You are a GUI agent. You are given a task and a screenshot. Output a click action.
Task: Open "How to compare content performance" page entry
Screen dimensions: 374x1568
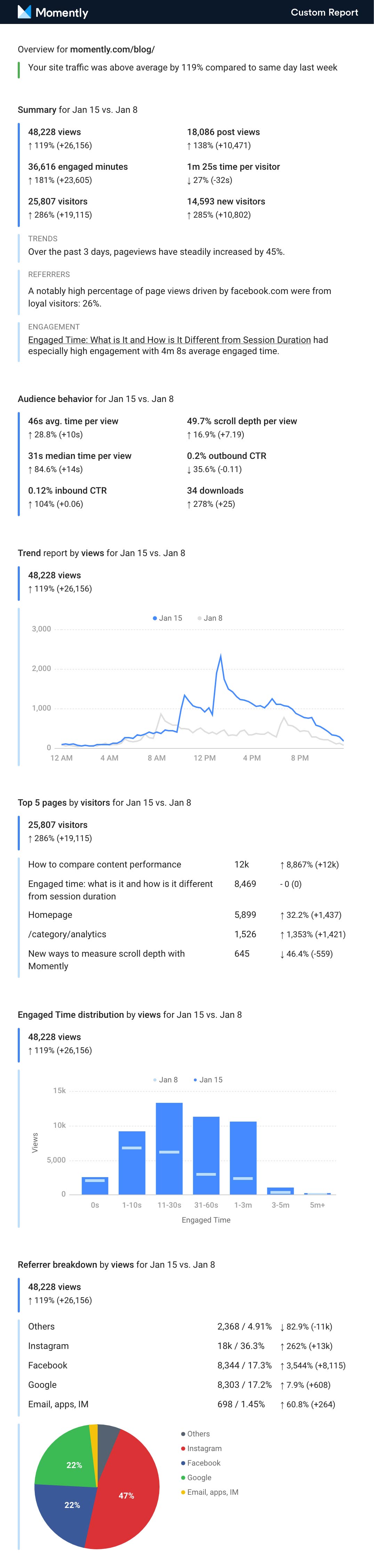pos(105,864)
